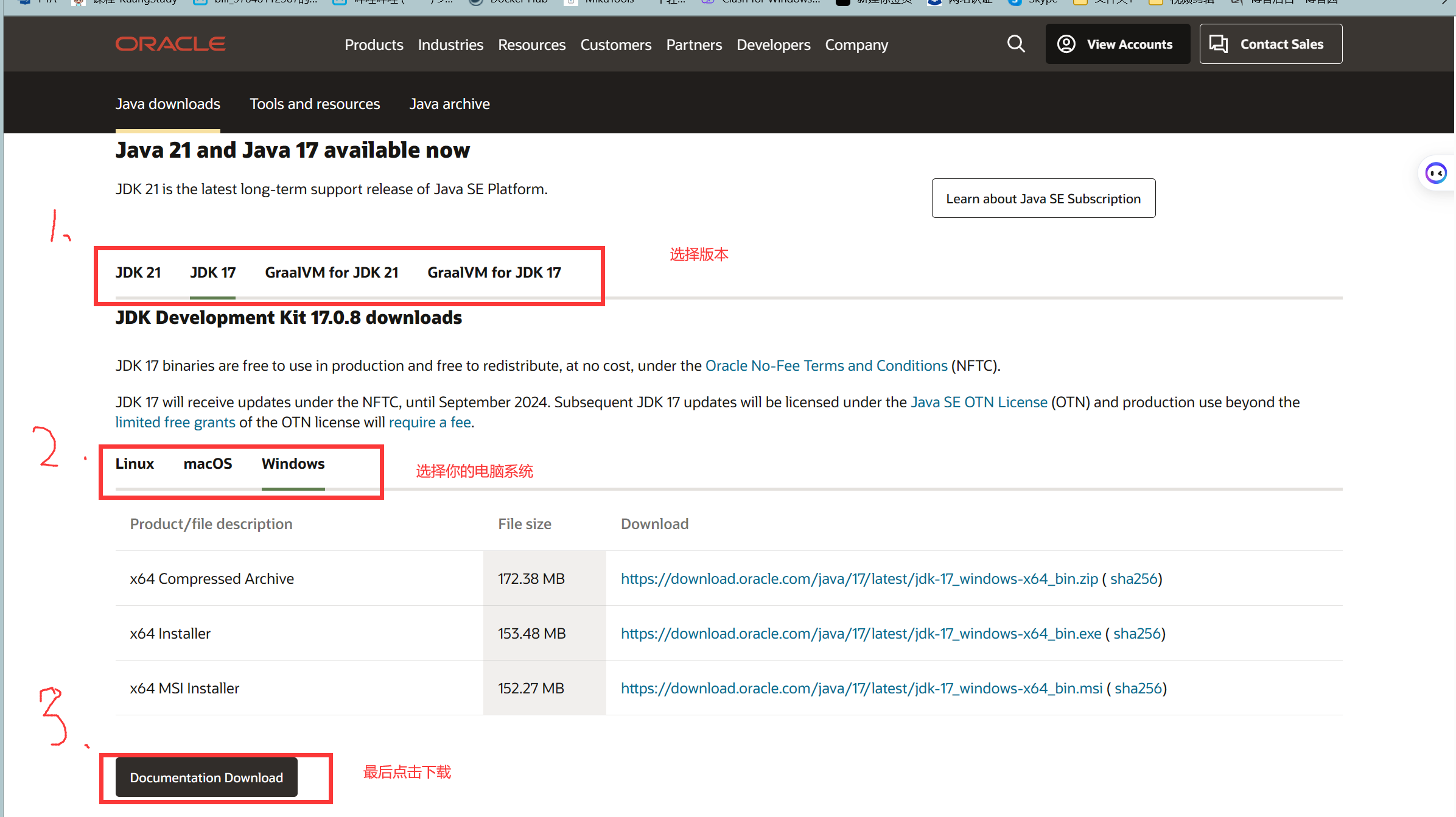Download the windows-x64_bin.msi installer link
The width and height of the screenshot is (1456, 817).
click(861, 688)
